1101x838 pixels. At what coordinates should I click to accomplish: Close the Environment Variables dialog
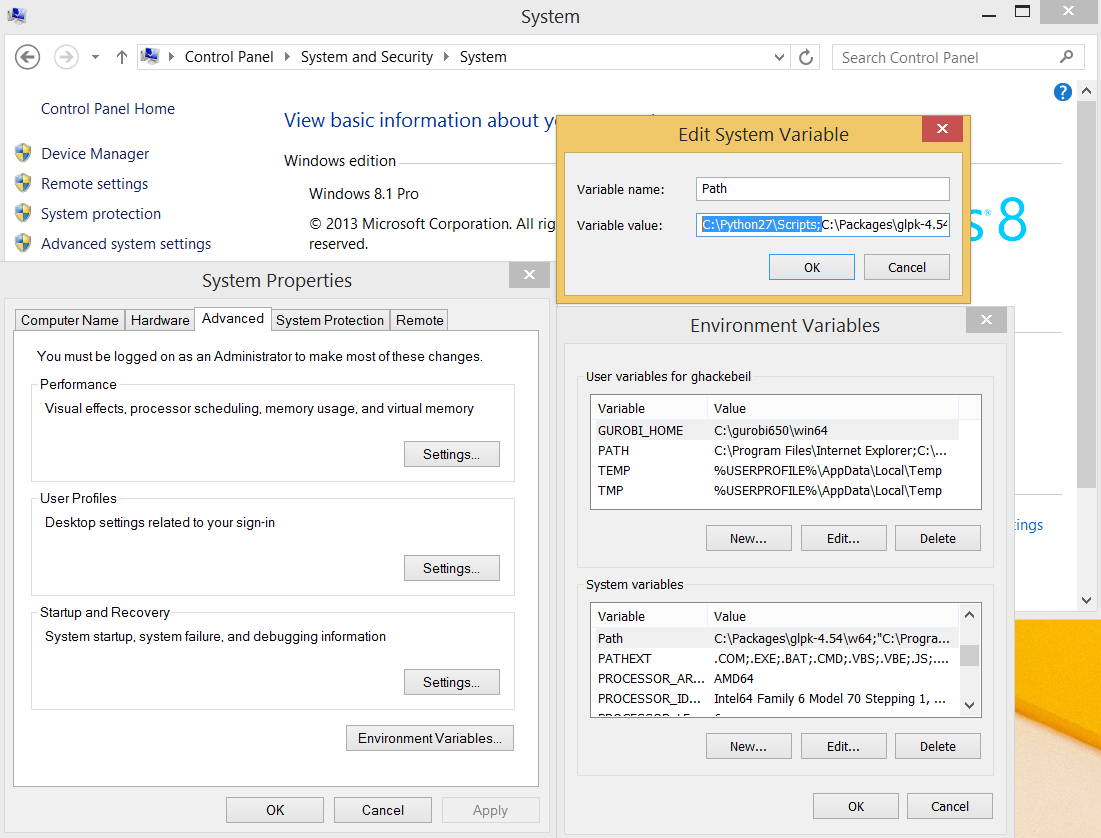(986, 320)
